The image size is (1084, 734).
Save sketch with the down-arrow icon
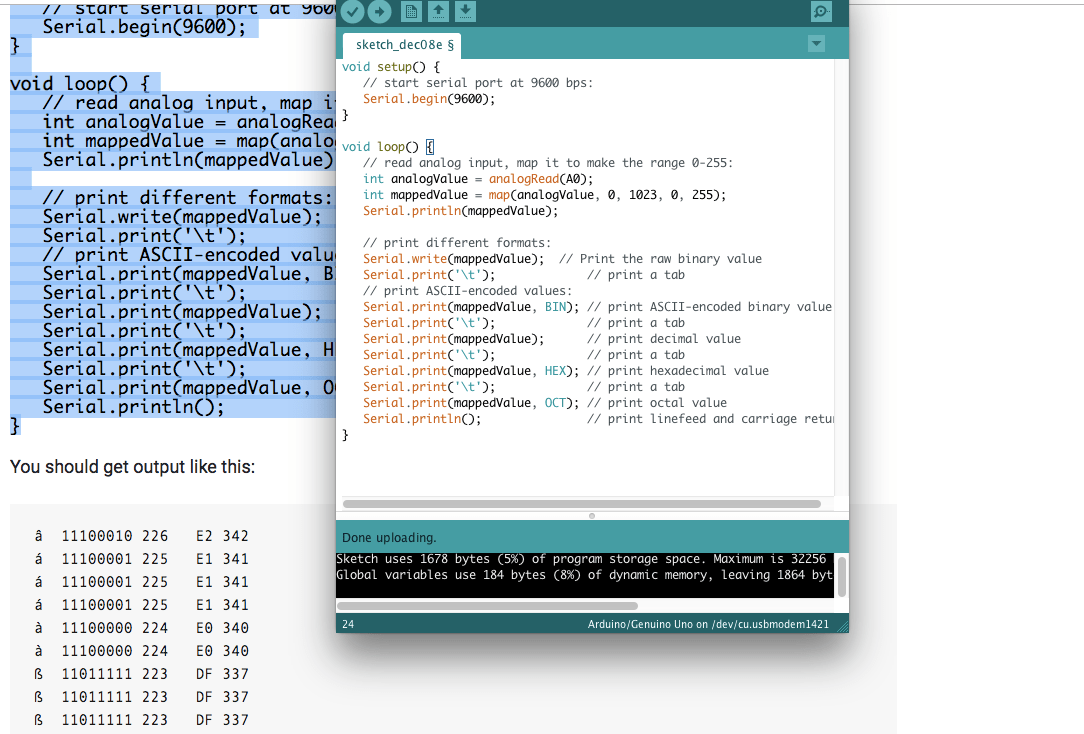(465, 11)
